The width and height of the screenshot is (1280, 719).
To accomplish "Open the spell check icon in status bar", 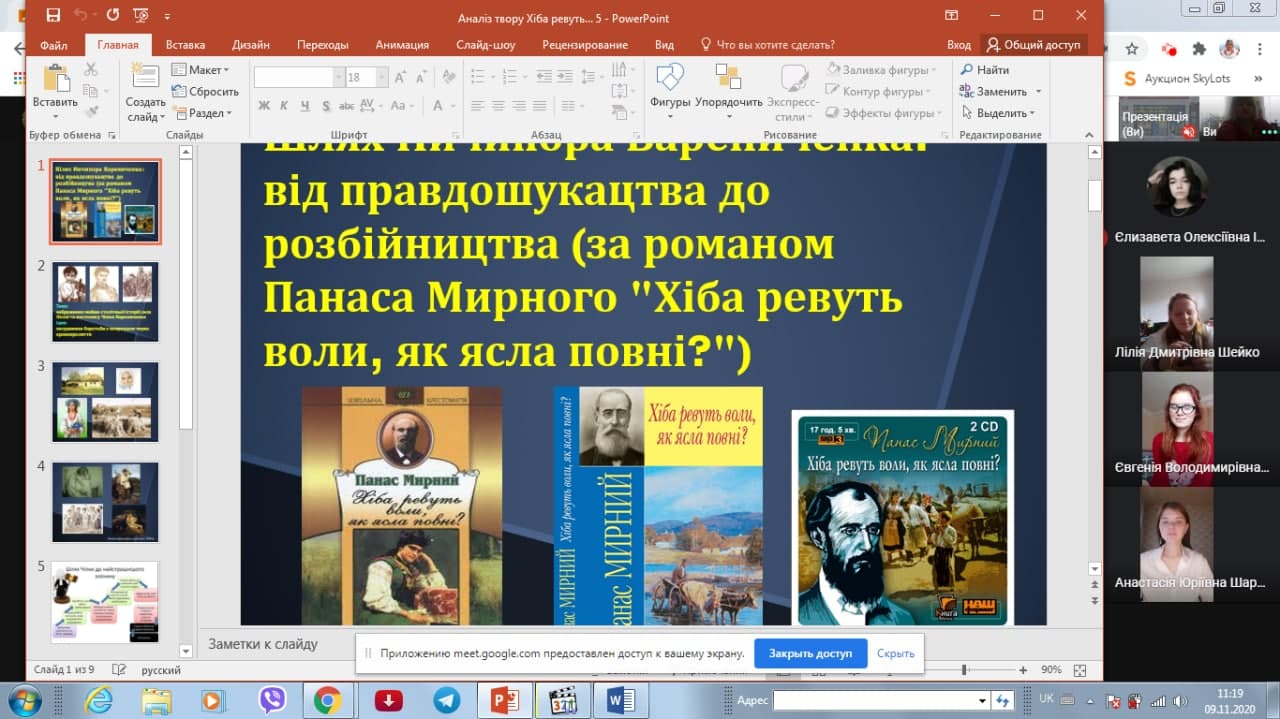I will [120, 670].
